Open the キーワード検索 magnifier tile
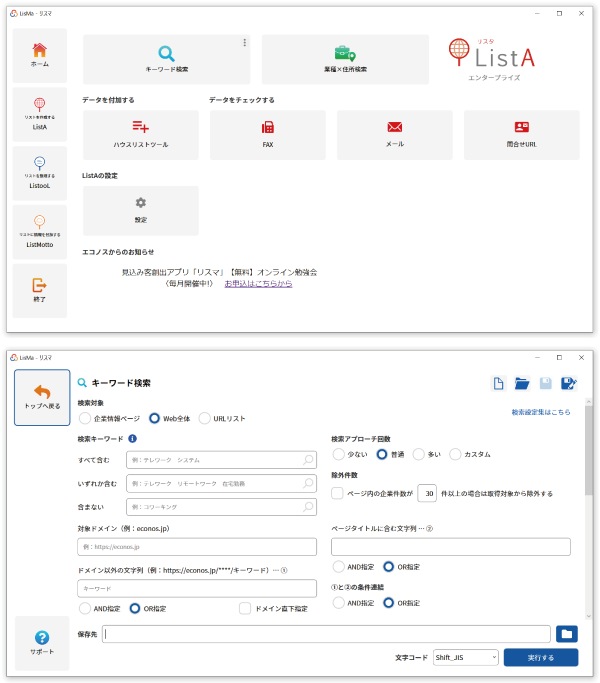600x683 pixels. click(166, 59)
